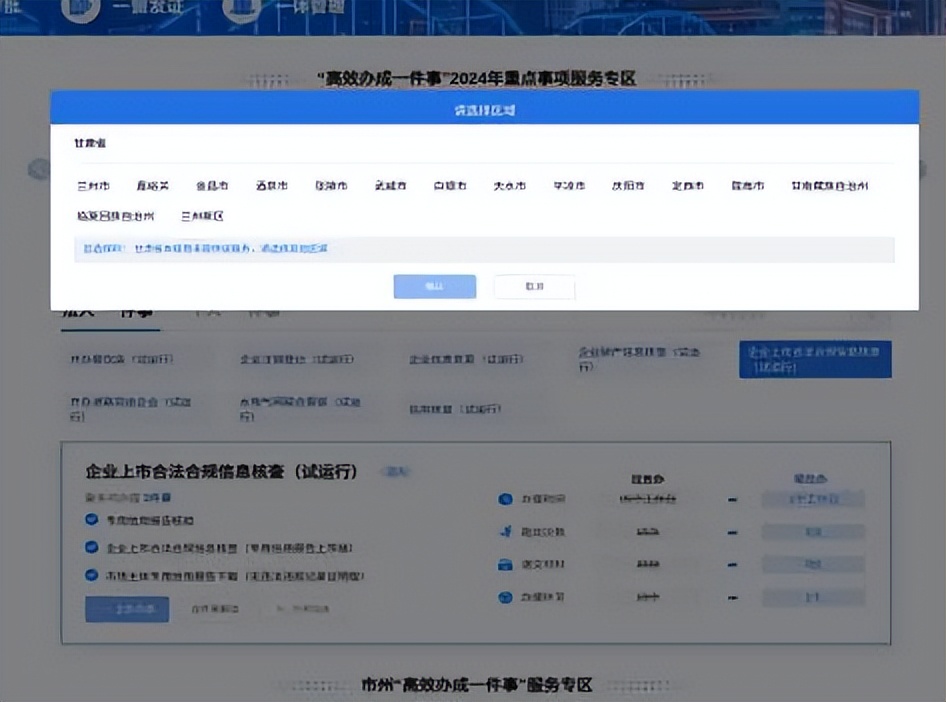
Task: Choose 天水市 in the region list
Action: (x=509, y=186)
